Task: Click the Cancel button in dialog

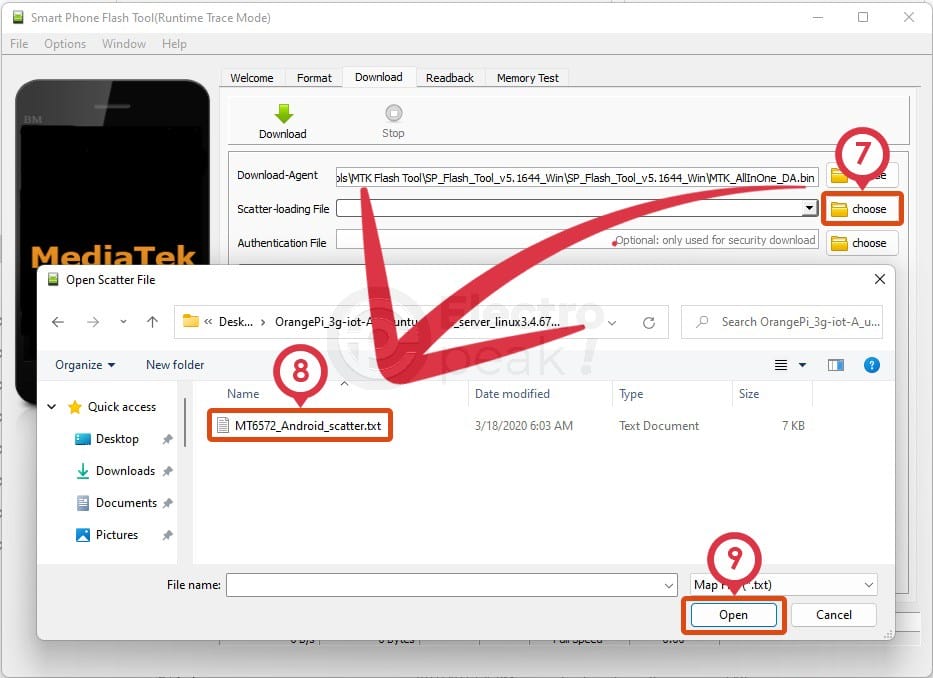Action: 832,615
